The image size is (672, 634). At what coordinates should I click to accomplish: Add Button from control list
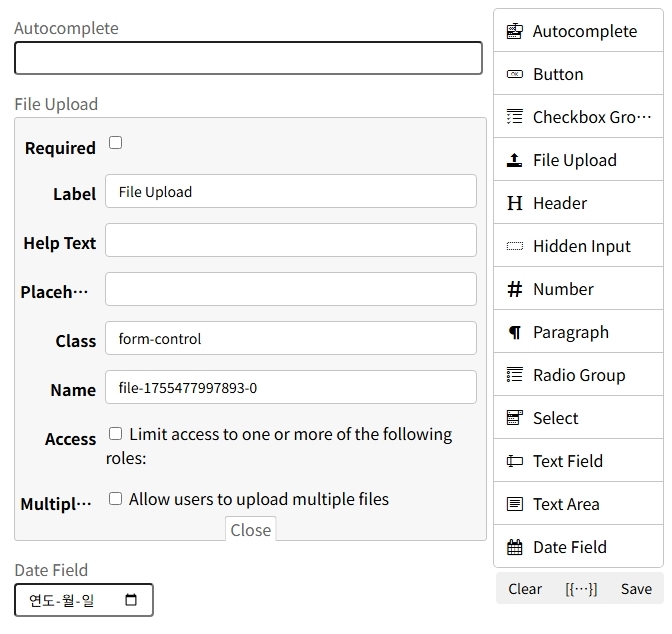[578, 74]
